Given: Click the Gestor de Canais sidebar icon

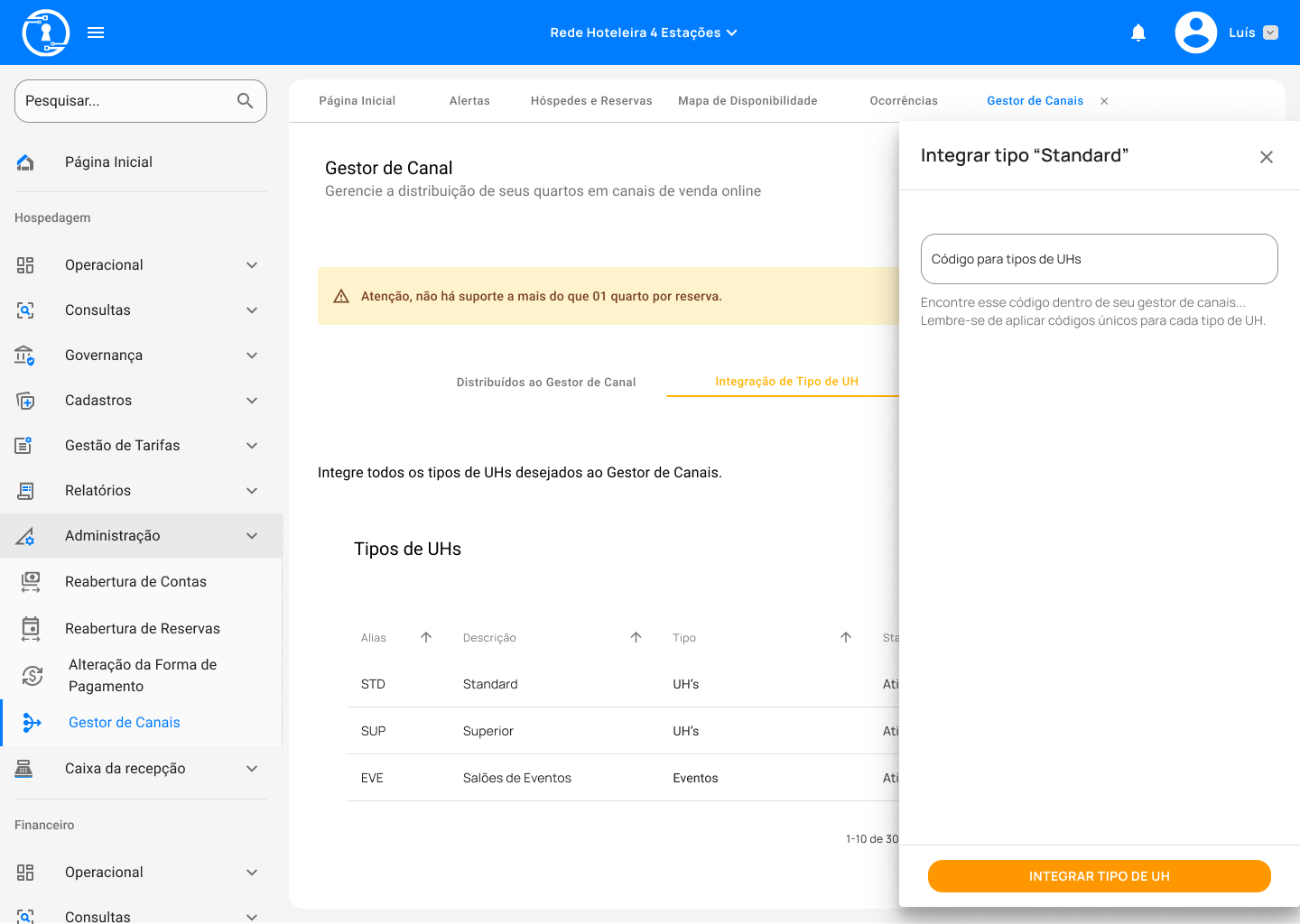Looking at the screenshot, I should [32, 723].
